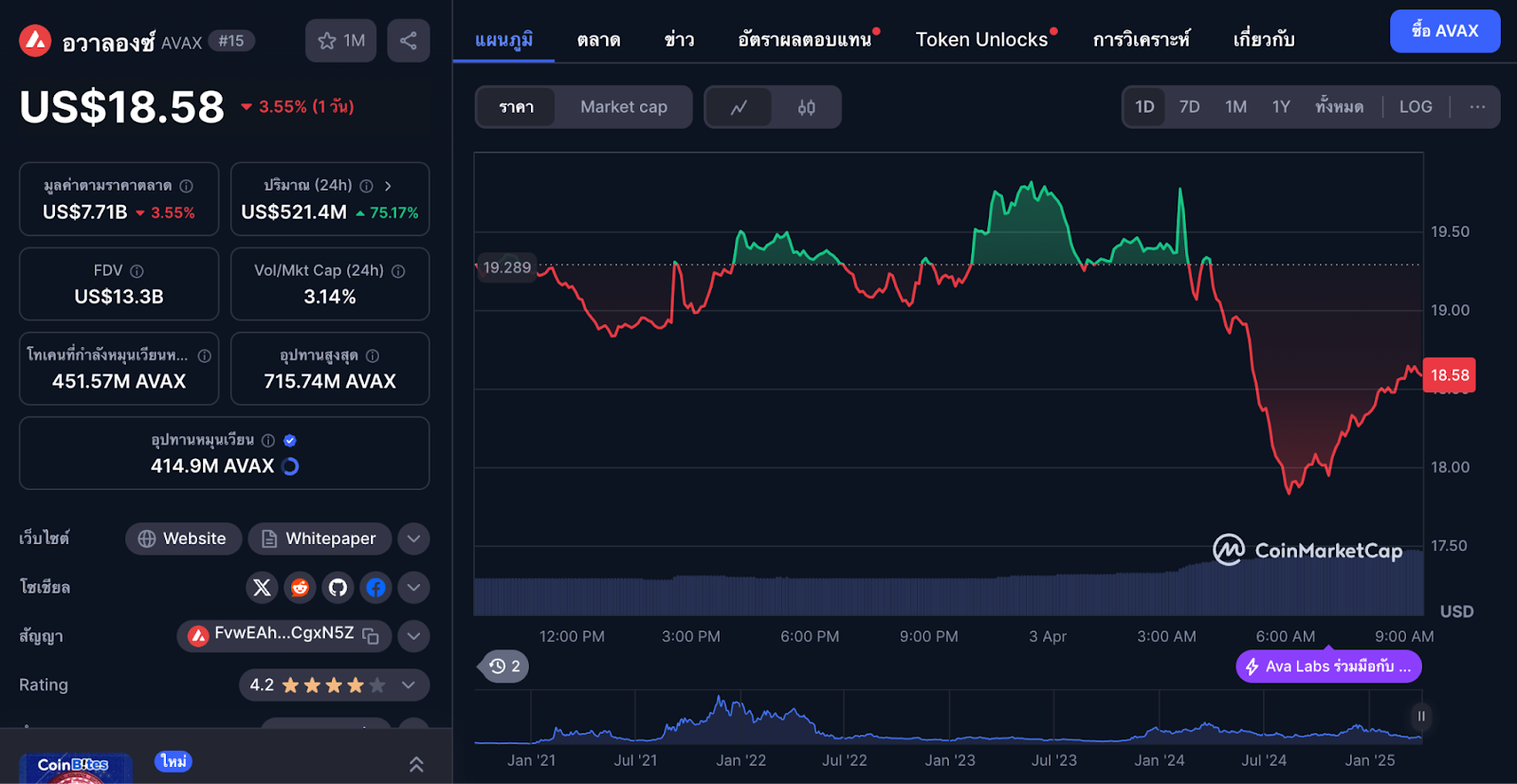The image size is (1517, 784).
Task: Click the share icon button
Action: [x=409, y=41]
